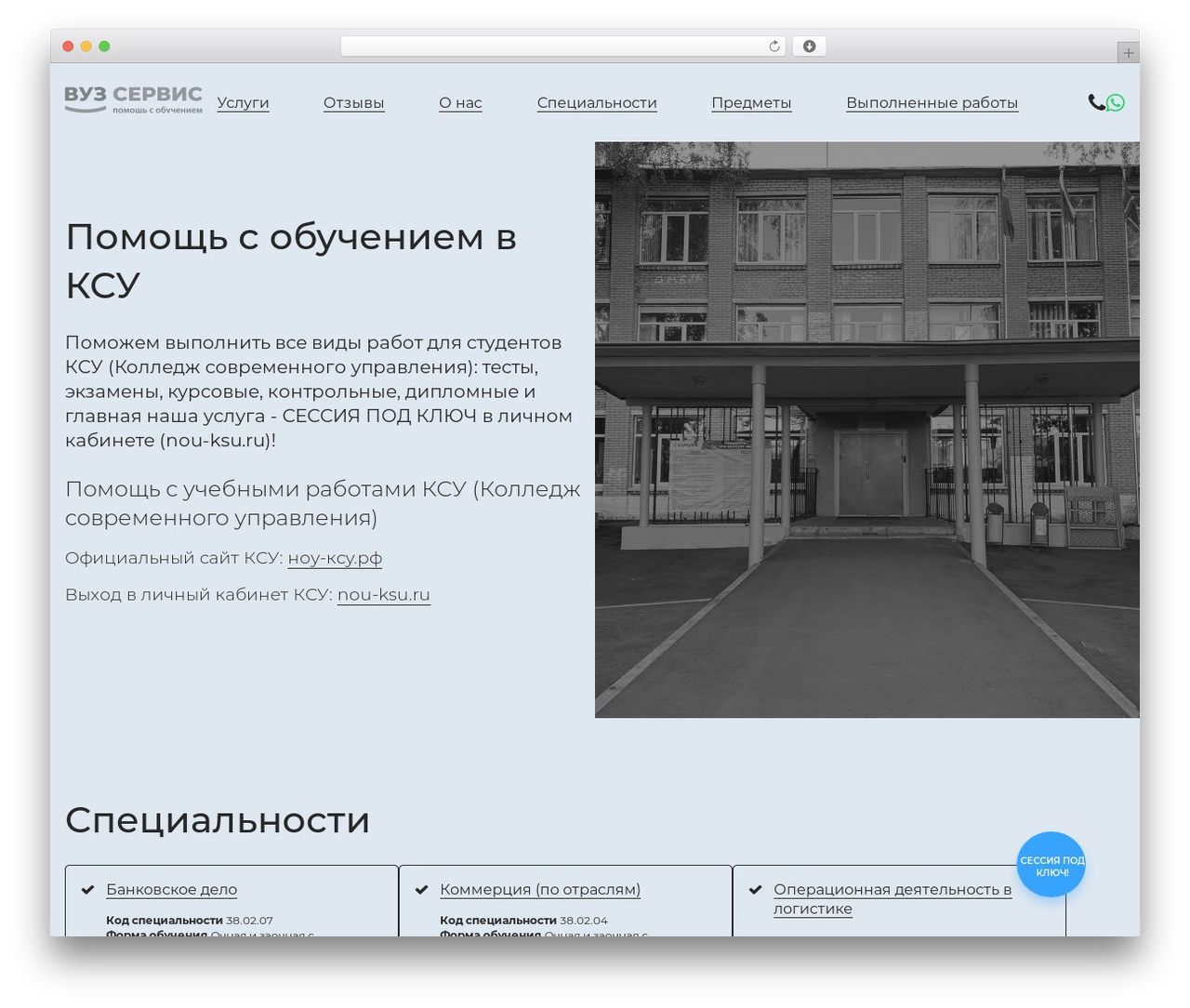Image resolution: width=1190 pixels, height=1008 pixels.
Task: Click the heading Помощь с обучением в КСУ
Action: pos(291,260)
